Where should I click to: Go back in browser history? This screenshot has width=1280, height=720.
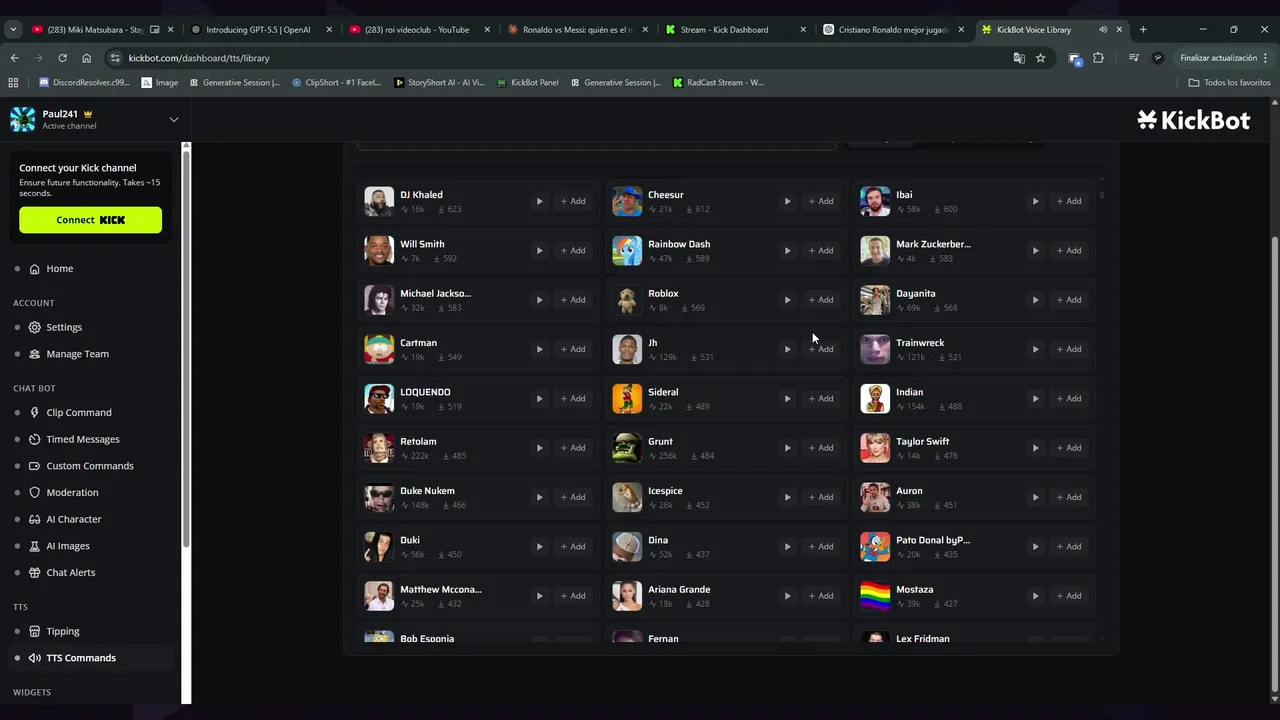14,58
